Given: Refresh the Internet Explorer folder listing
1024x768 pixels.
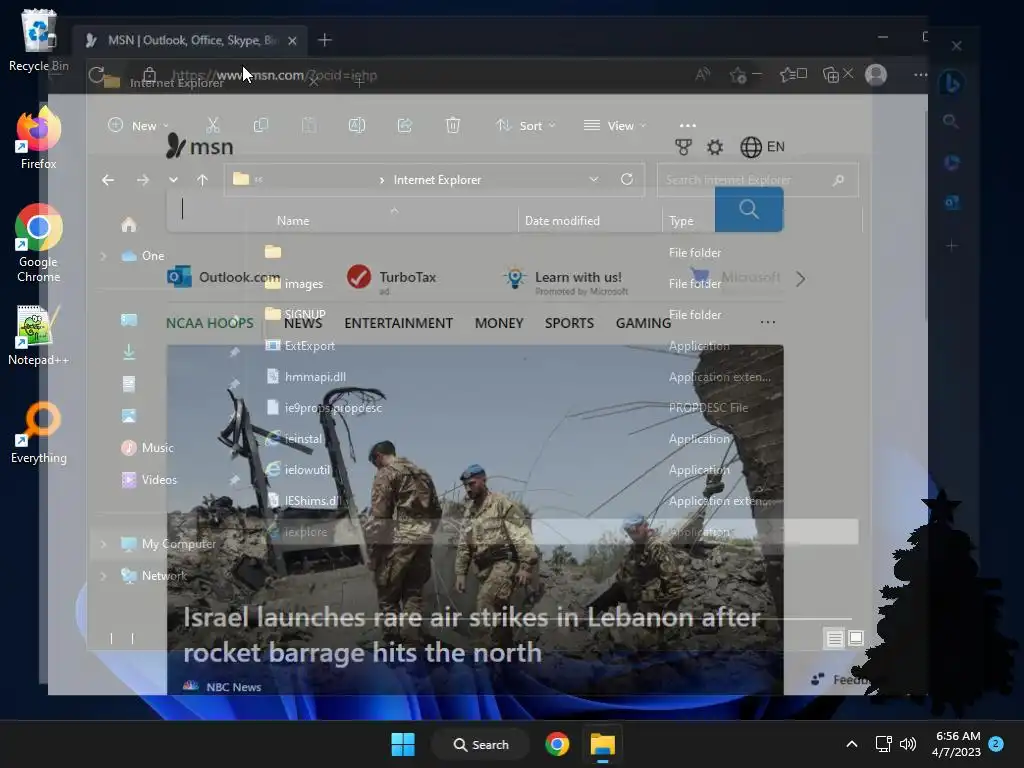Looking at the screenshot, I should tap(627, 179).
